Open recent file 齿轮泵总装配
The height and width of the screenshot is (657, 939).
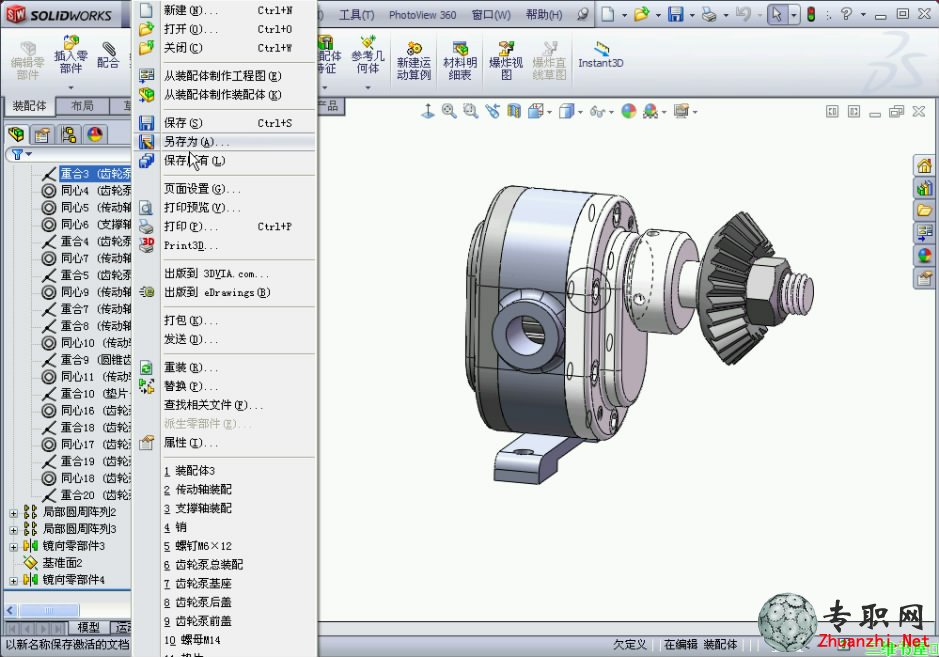226,565
